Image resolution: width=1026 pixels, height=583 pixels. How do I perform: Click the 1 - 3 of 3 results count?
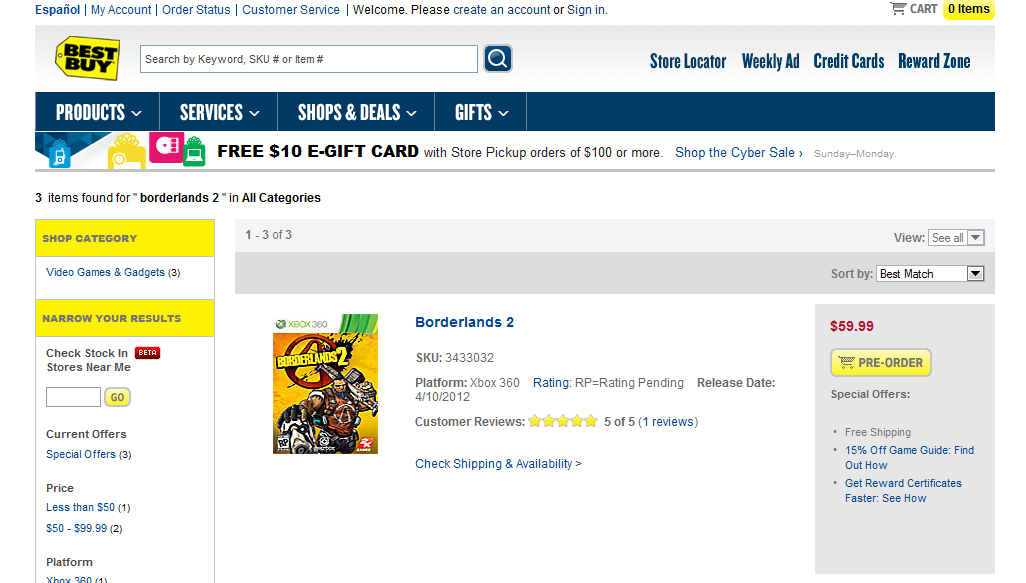pos(268,235)
